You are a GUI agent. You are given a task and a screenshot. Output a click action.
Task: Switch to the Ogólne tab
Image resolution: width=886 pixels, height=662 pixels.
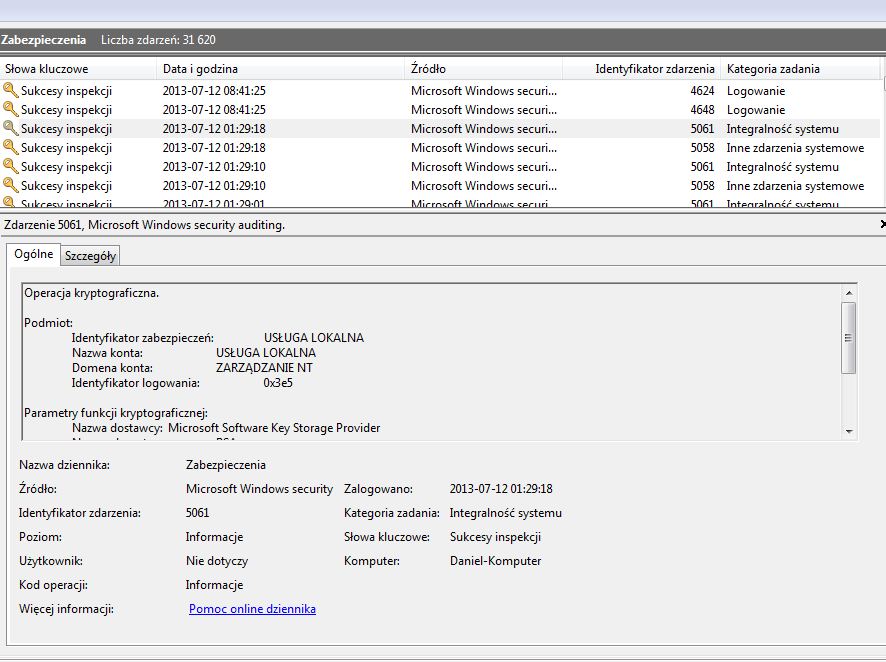click(x=33, y=254)
